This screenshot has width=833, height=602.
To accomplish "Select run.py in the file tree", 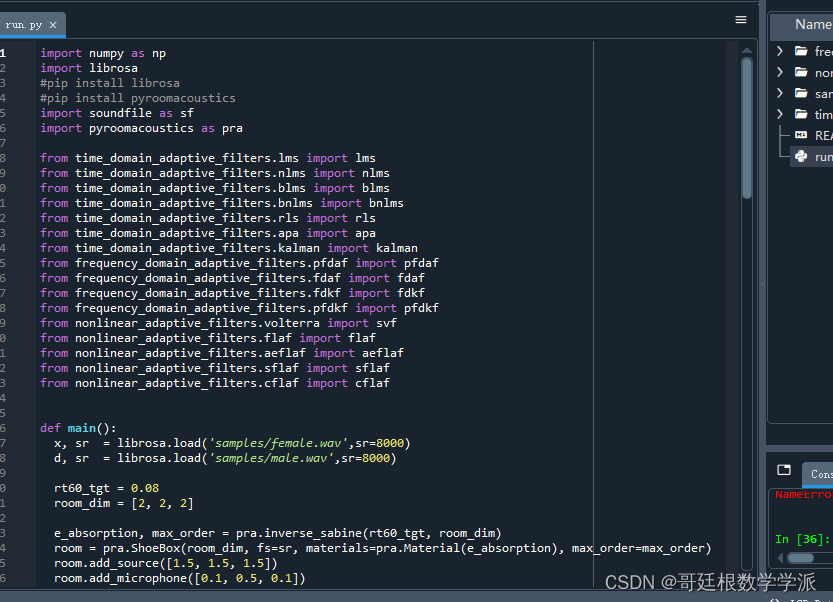I will coord(822,156).
